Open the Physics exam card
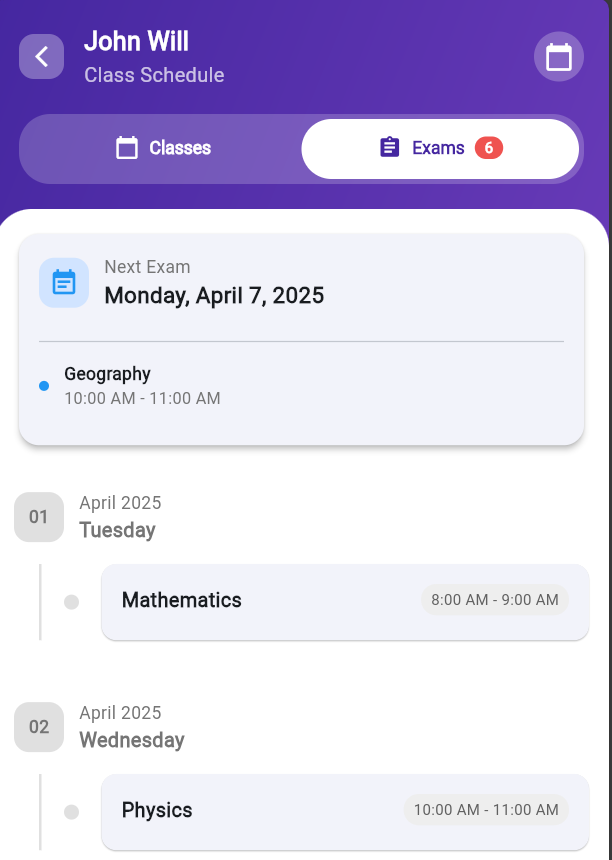 [x=345, y=811]
